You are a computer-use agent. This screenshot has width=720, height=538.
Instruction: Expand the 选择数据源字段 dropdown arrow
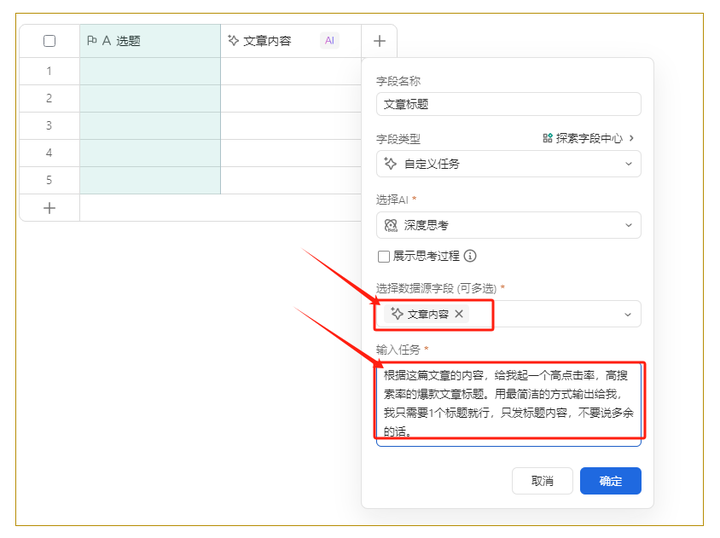click(628, 314)
